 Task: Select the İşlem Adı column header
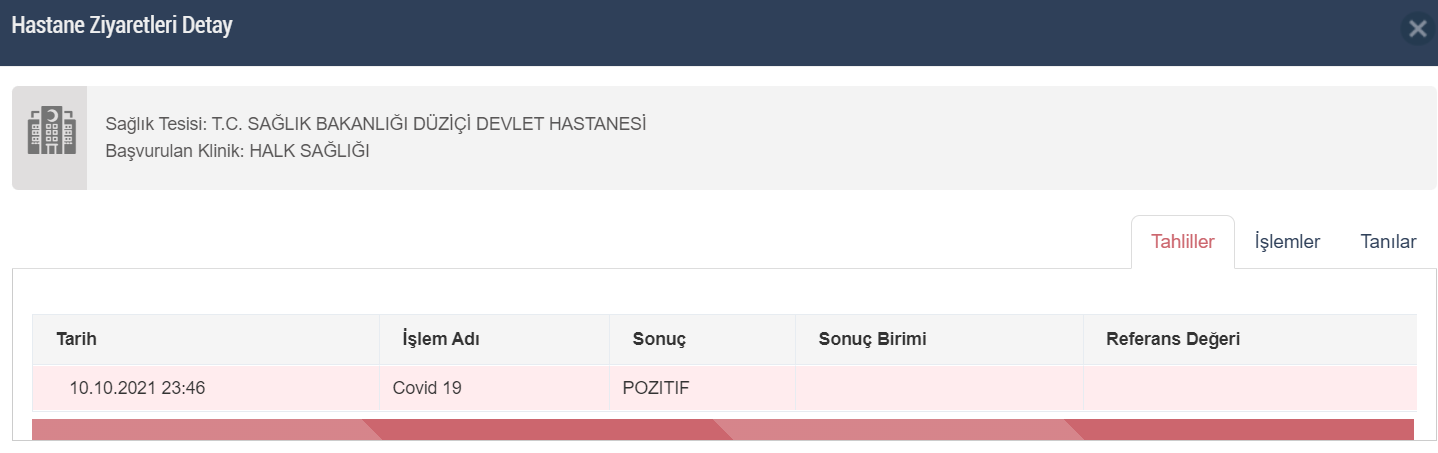495,339
